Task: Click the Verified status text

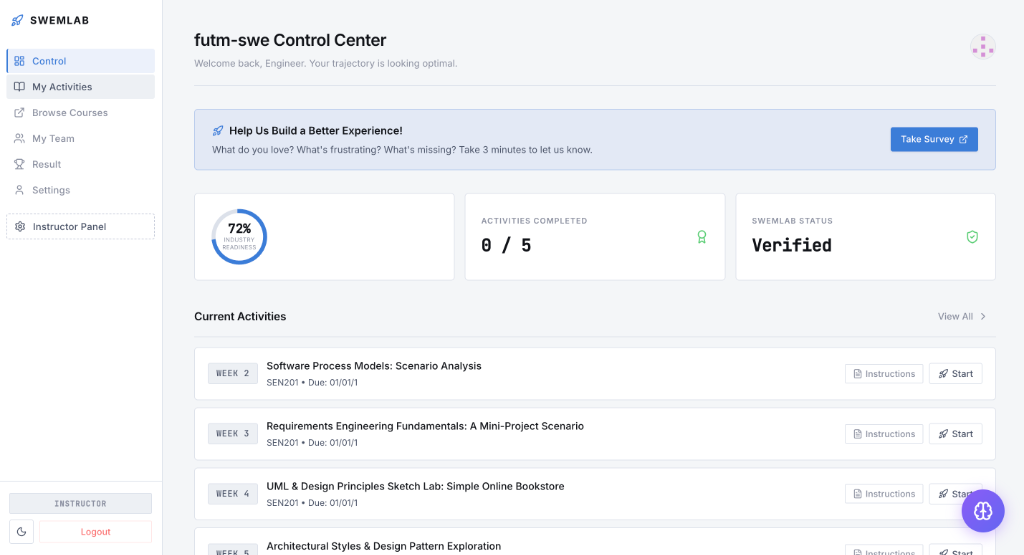Action: tap(792, 246)
